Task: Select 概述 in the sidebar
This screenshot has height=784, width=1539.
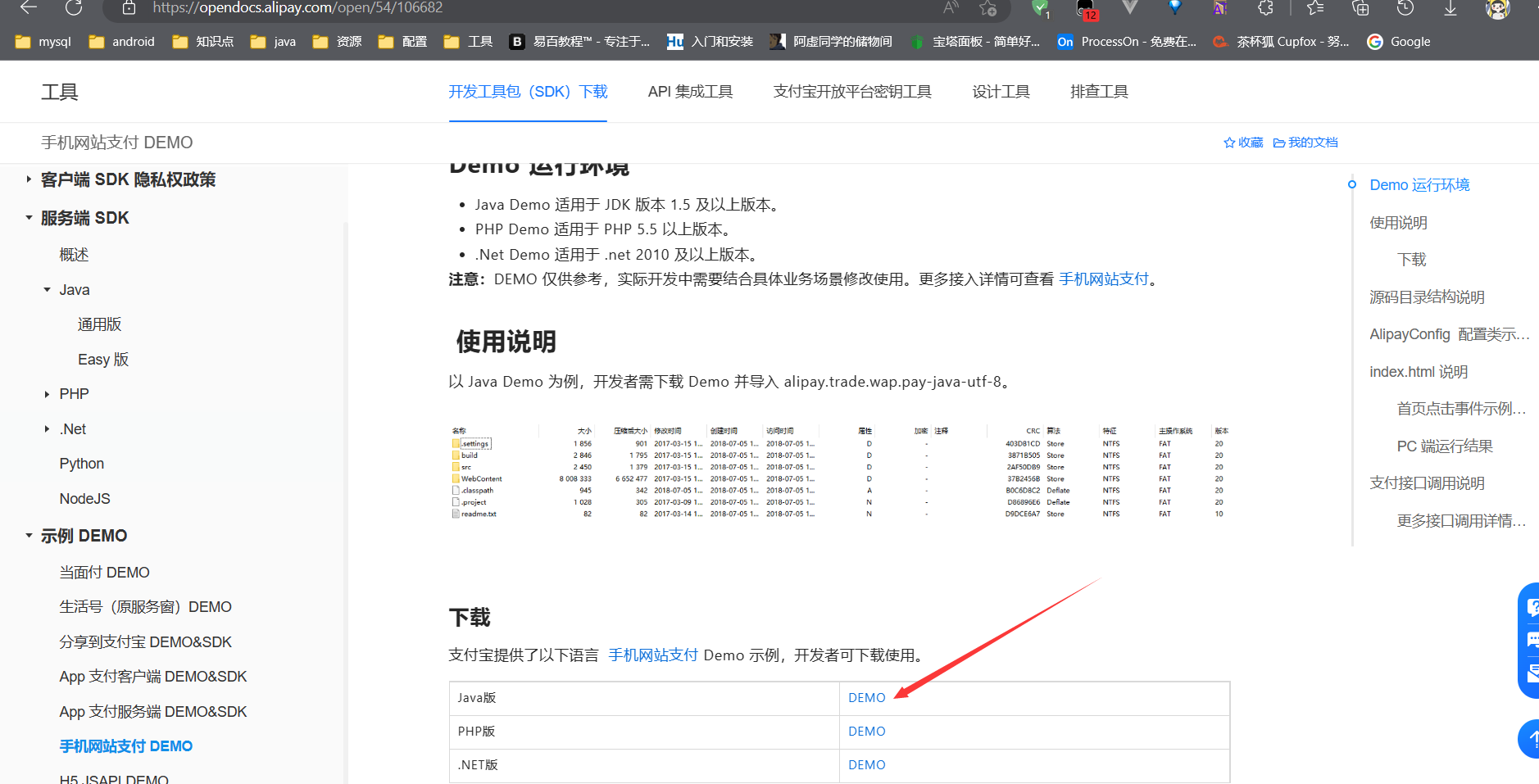Action: pyautogui.click(x=74, y=255)
